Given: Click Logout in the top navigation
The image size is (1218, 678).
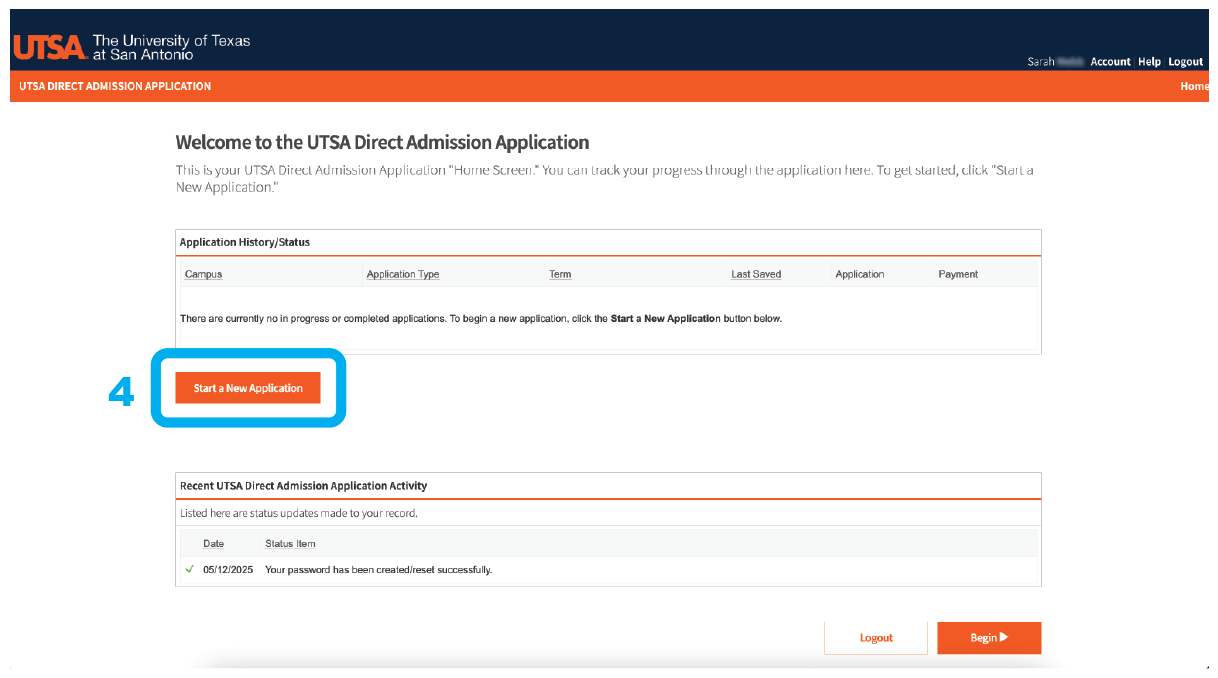Looking at the screenshot, I should click(x=1185, y=62).
